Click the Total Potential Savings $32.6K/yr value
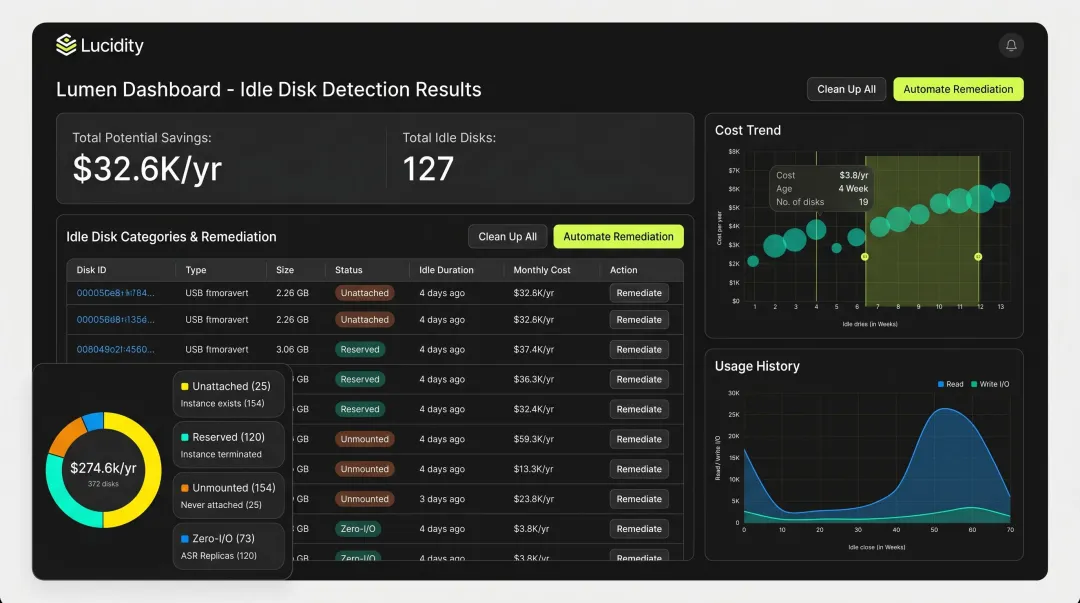 click(147, 169)
